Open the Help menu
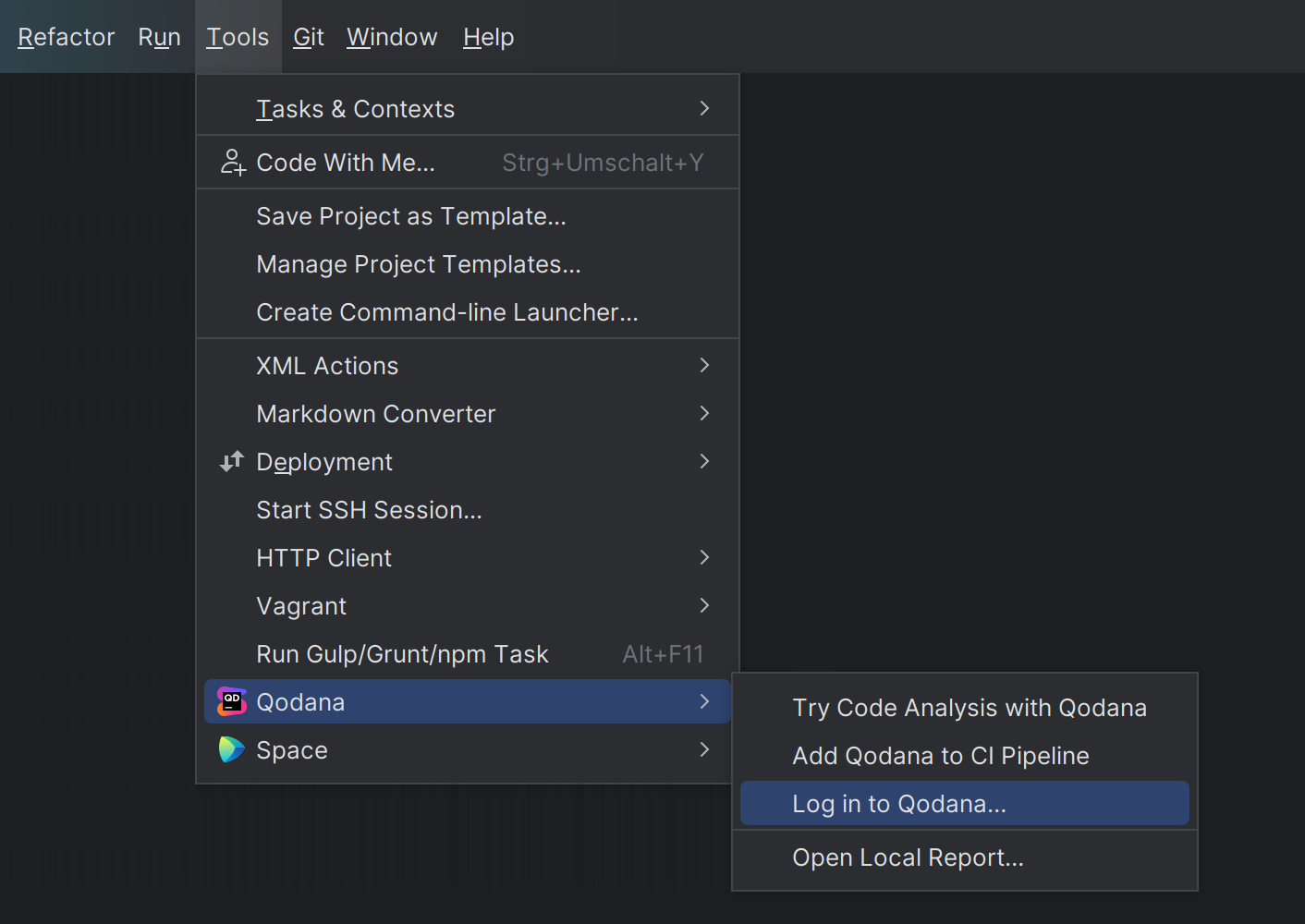Screen dimensions: 1305x924 (x=488, y=37)
